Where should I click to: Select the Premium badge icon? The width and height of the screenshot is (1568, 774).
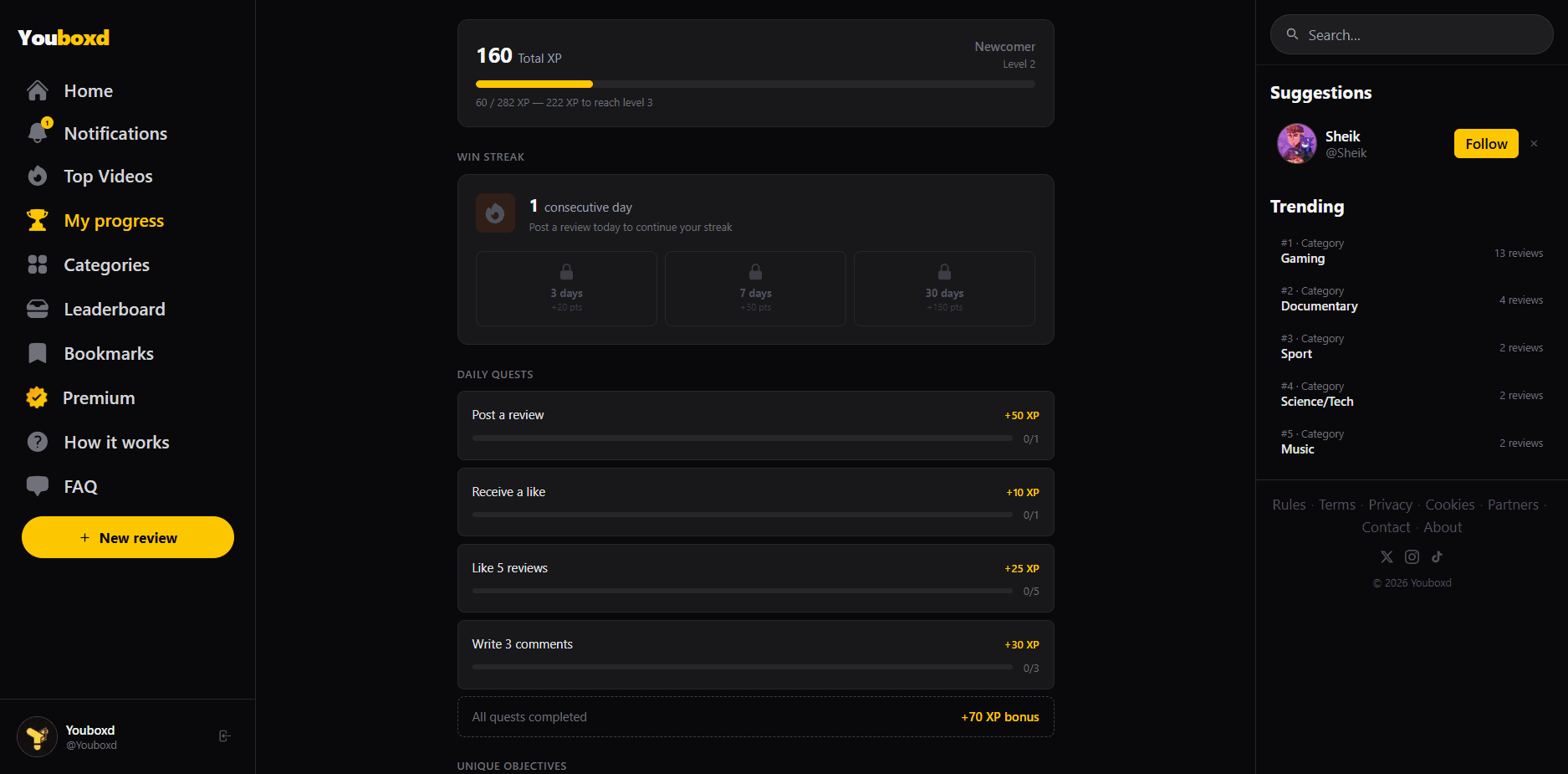pos(38,397)
